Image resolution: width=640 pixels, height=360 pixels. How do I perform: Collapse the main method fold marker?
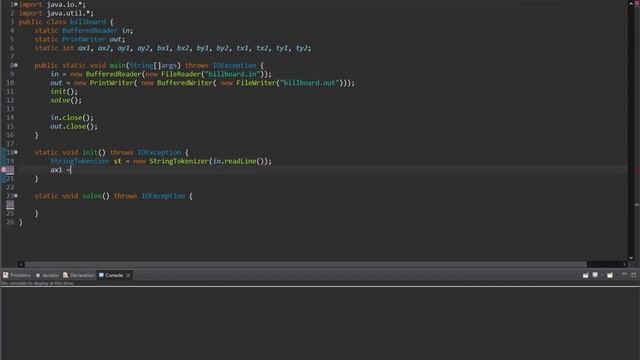point(16,65)
